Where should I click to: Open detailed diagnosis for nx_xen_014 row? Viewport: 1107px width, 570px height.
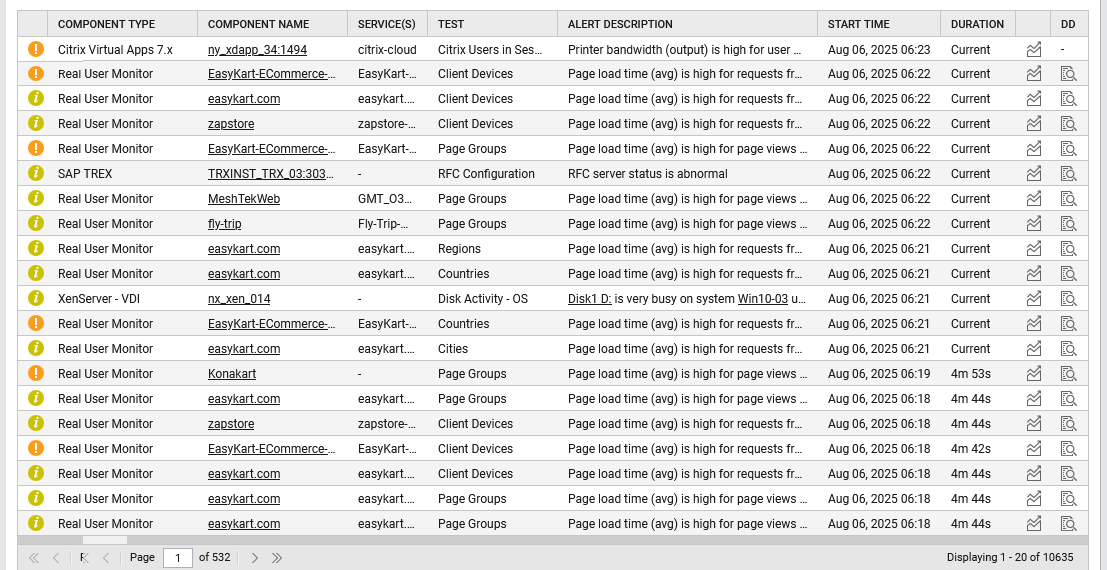(x=1068, y=299)
